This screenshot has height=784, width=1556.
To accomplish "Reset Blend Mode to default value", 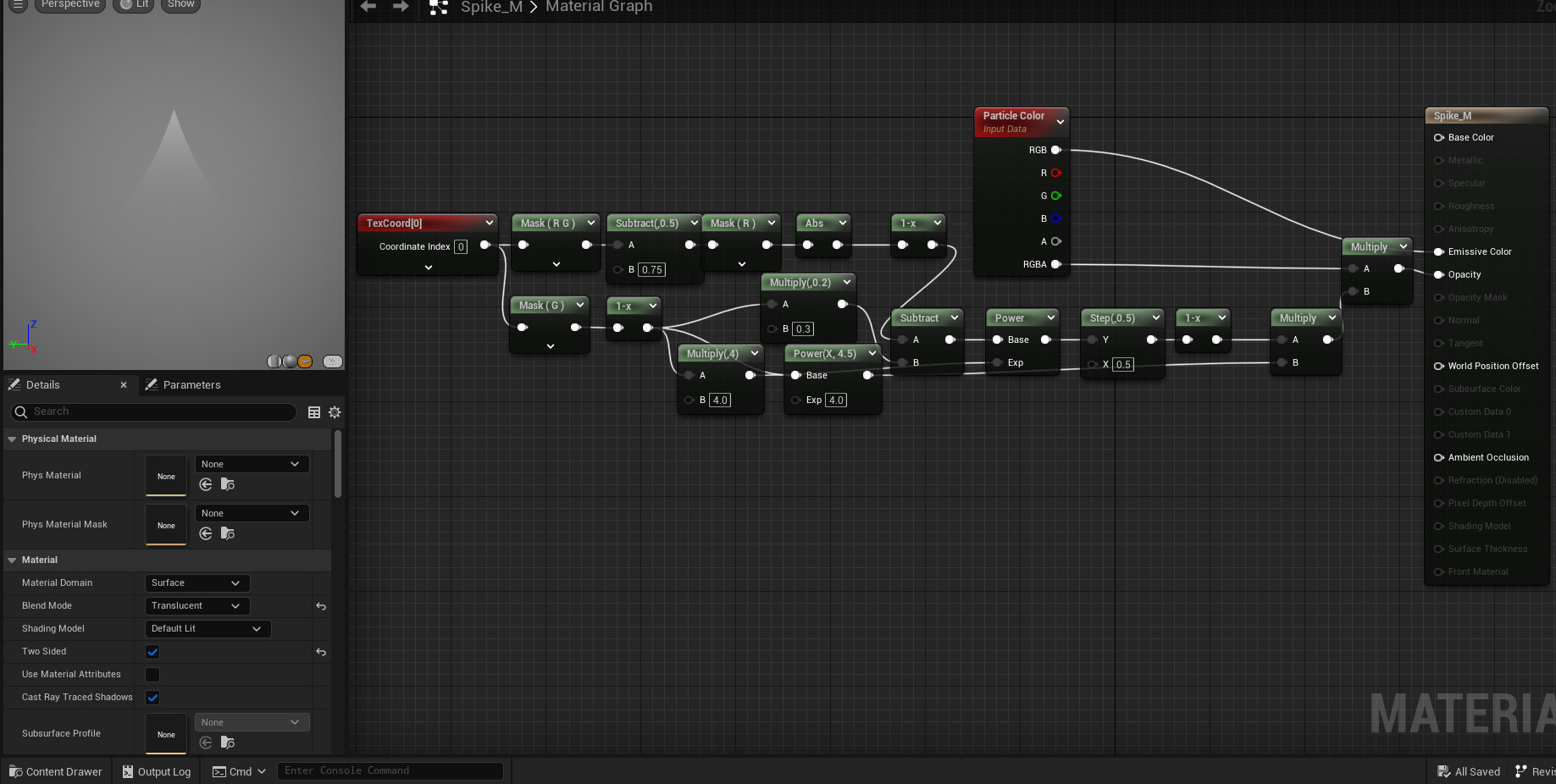I will tap(321, 606).
